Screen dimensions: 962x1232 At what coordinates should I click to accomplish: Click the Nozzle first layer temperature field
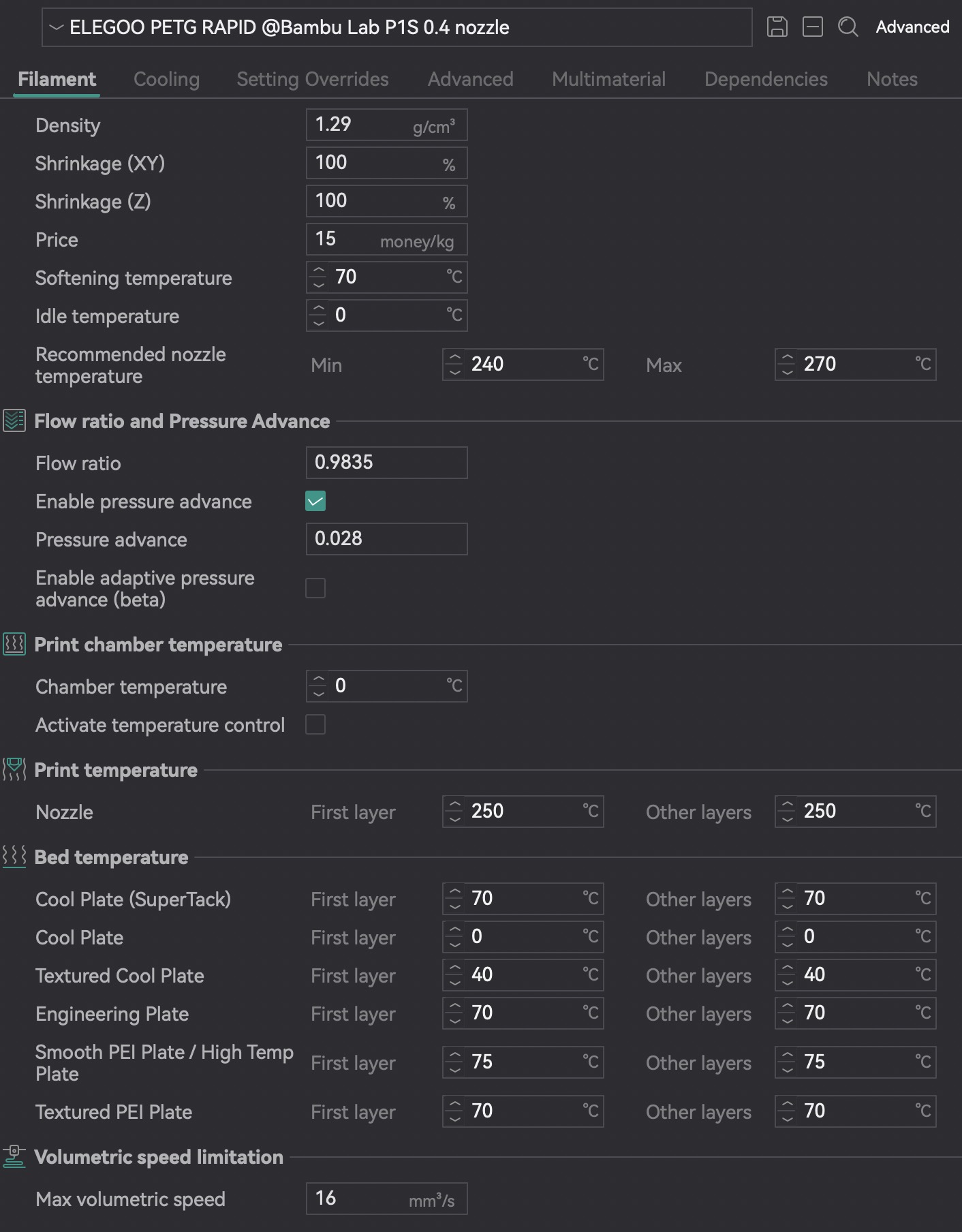(x=523, y=812)
